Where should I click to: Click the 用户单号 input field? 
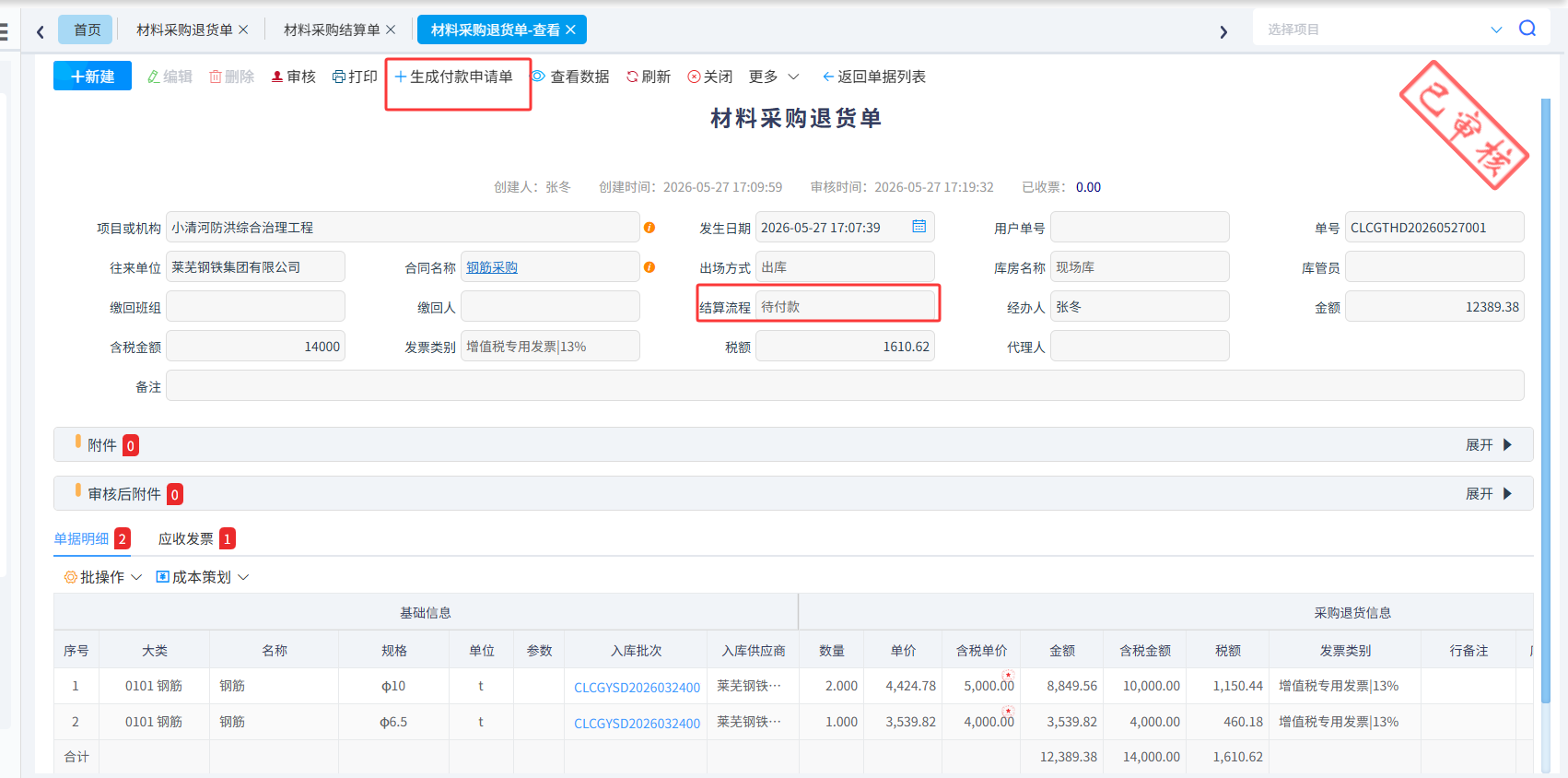pyautogui.click(x=1140, y=227)
